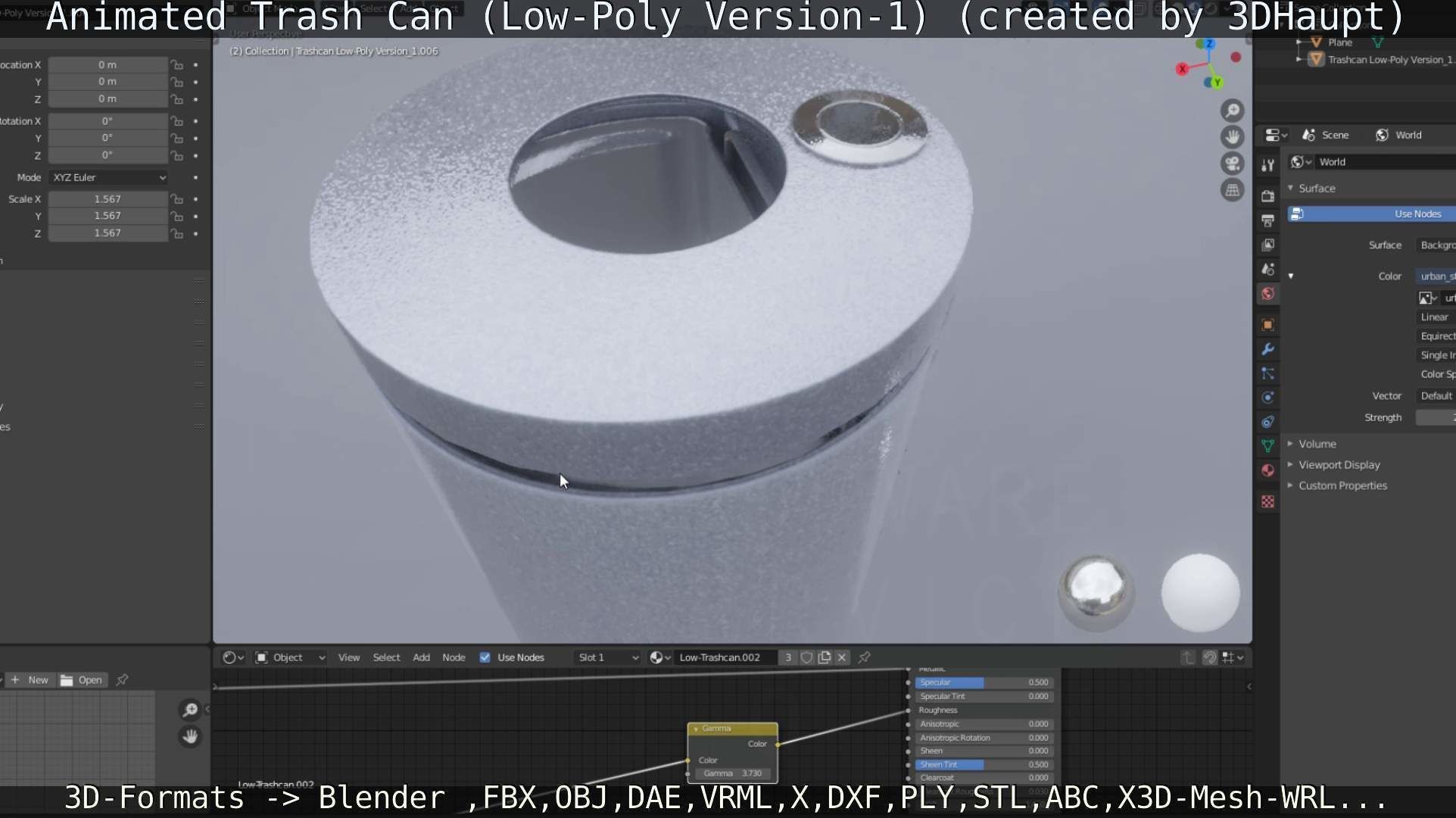Click the X axis on navigation gizmo
1456x818 pixels.
1182,69
